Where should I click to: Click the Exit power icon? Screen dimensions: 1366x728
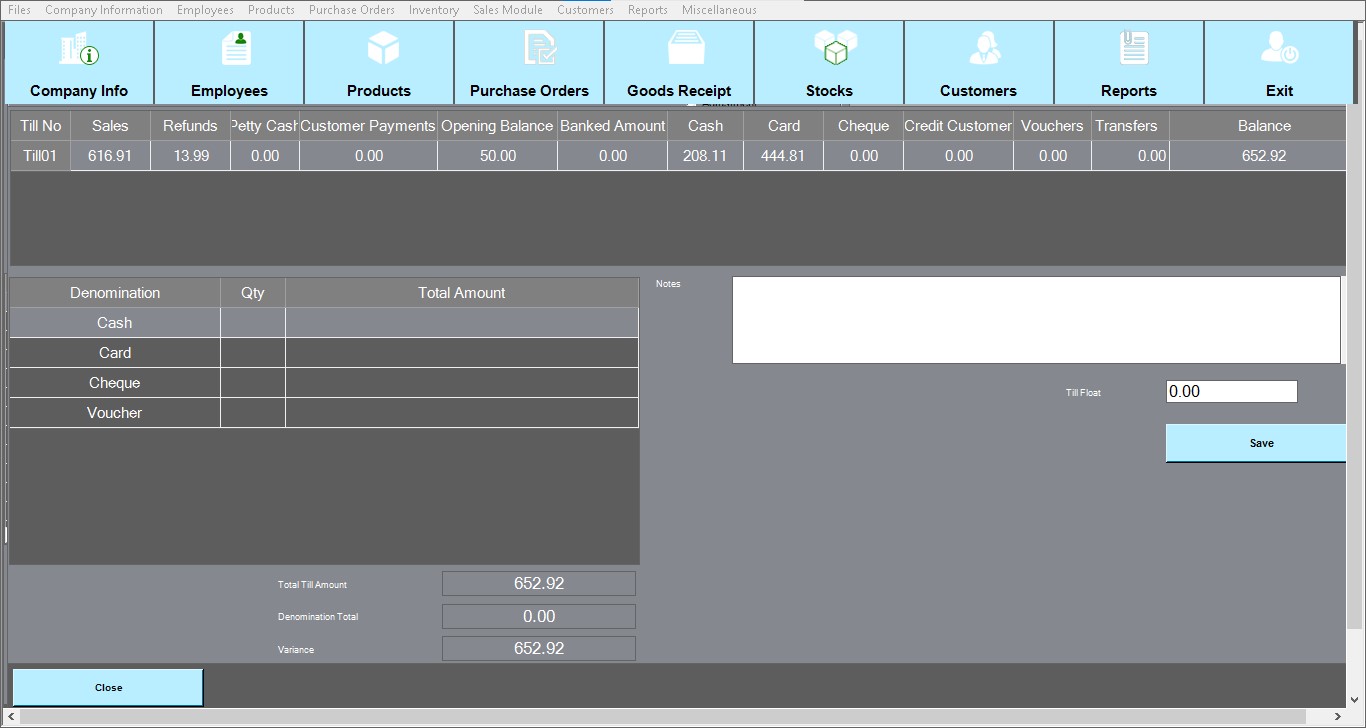pos(1279,49)
